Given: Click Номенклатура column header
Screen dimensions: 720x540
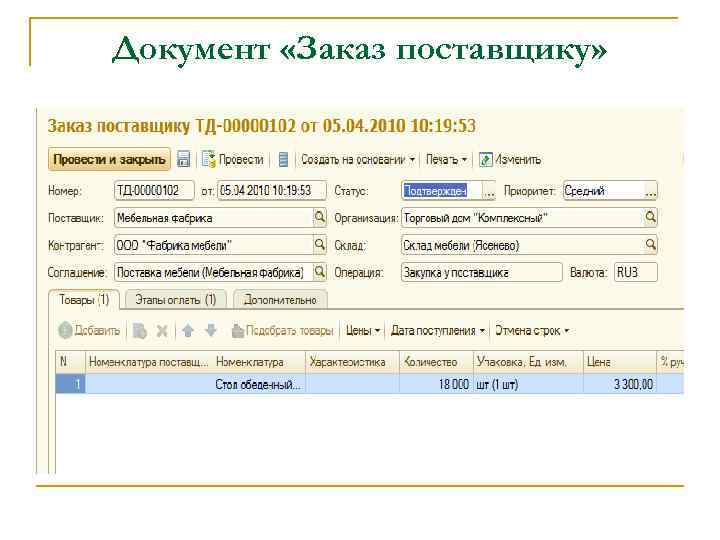Looking at the screenshot, I should click(259, 362).
